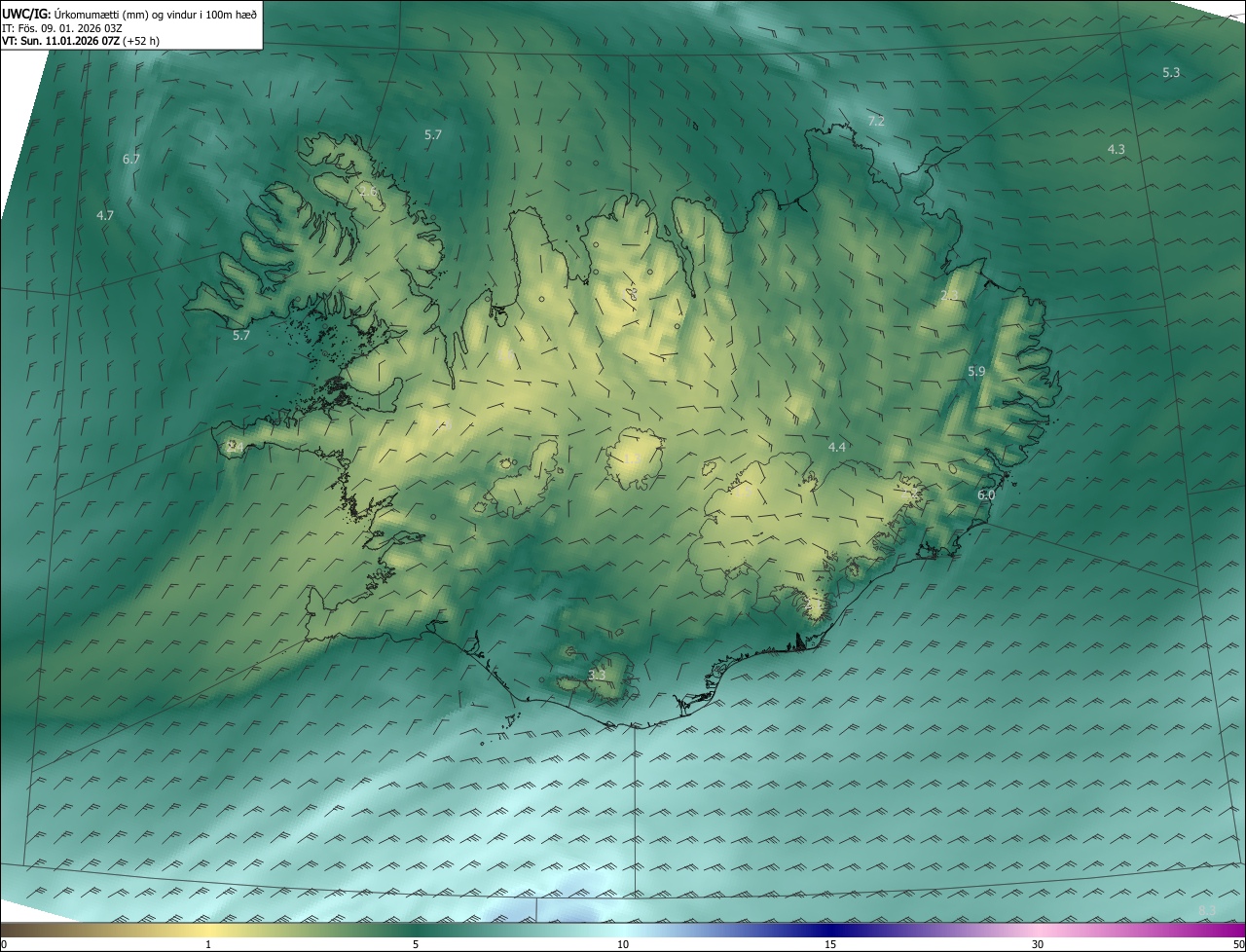Image resolution: width=1246 pixels, height=952 pixels.
Task: Click the 6.7 precipitation value on the map
Action: [x=131, y=159]
